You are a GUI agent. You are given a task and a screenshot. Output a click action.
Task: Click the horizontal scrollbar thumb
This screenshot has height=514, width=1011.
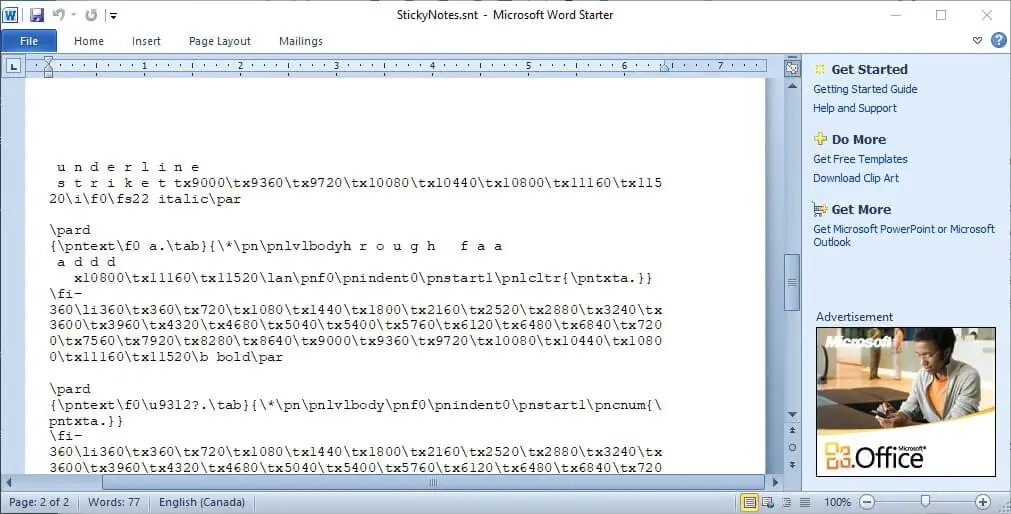point(433,482)
